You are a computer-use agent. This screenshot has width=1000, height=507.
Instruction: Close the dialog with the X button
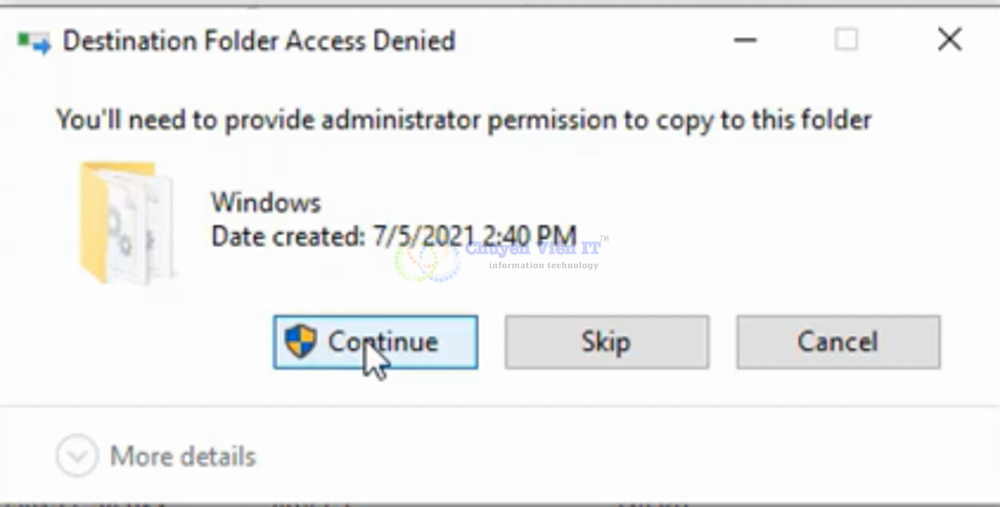[948, 40]
